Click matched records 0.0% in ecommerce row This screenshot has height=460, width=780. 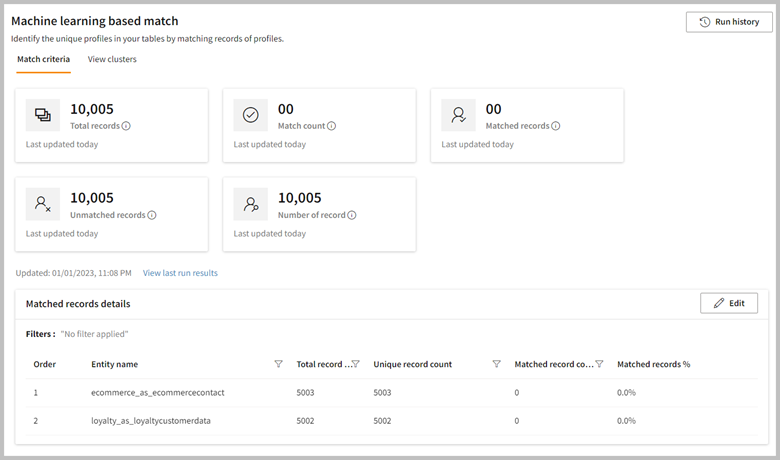(x=626, y=392)
